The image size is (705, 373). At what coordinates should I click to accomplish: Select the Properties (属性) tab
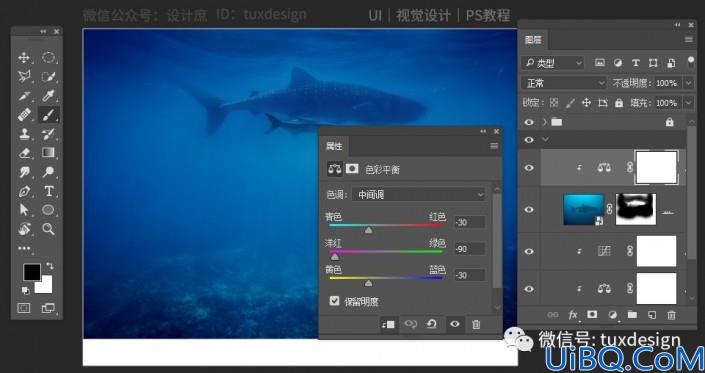coord(334,146)
